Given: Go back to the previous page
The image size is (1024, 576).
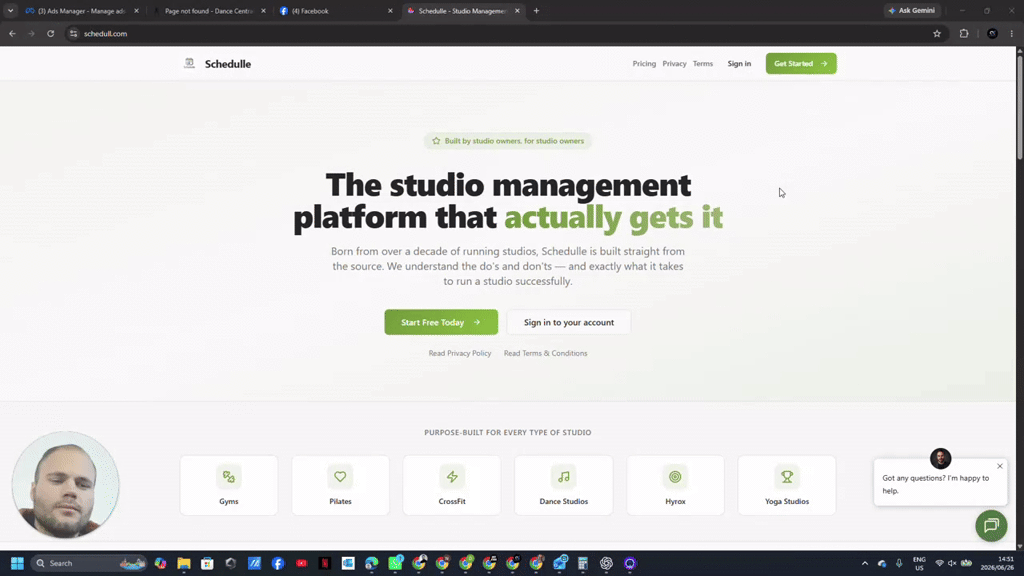Looking at the screenshot, I should click(x=12, y=33).
